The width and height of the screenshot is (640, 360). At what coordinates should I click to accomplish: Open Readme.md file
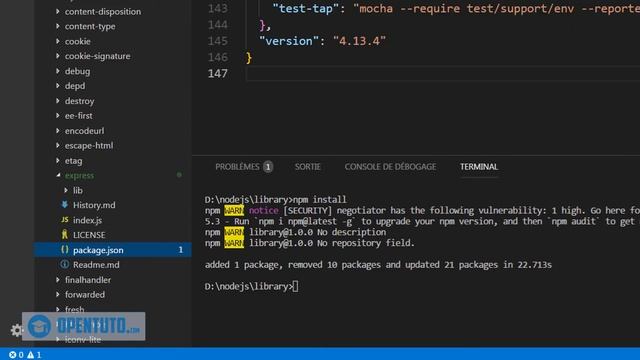(x=96, y=264)
